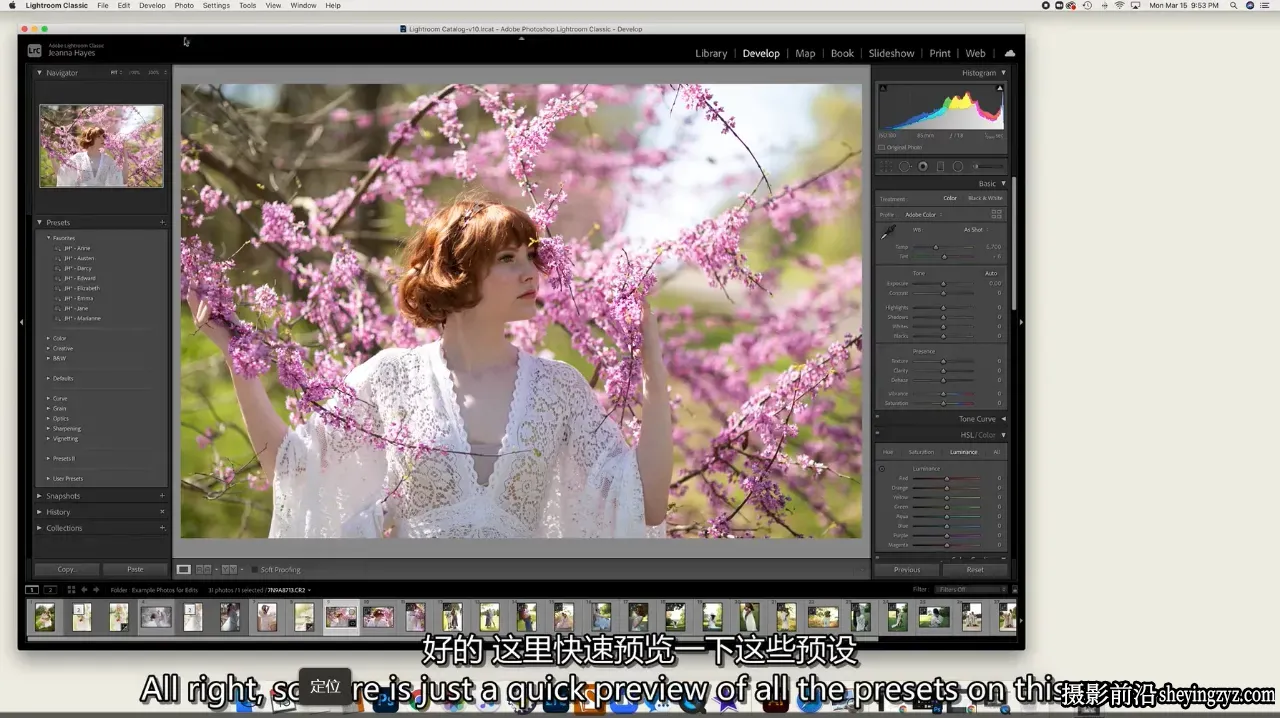This screenshot has height=718, width=1280.
Task: Enable the Soft Proofing checkbox
Action: 254,570
